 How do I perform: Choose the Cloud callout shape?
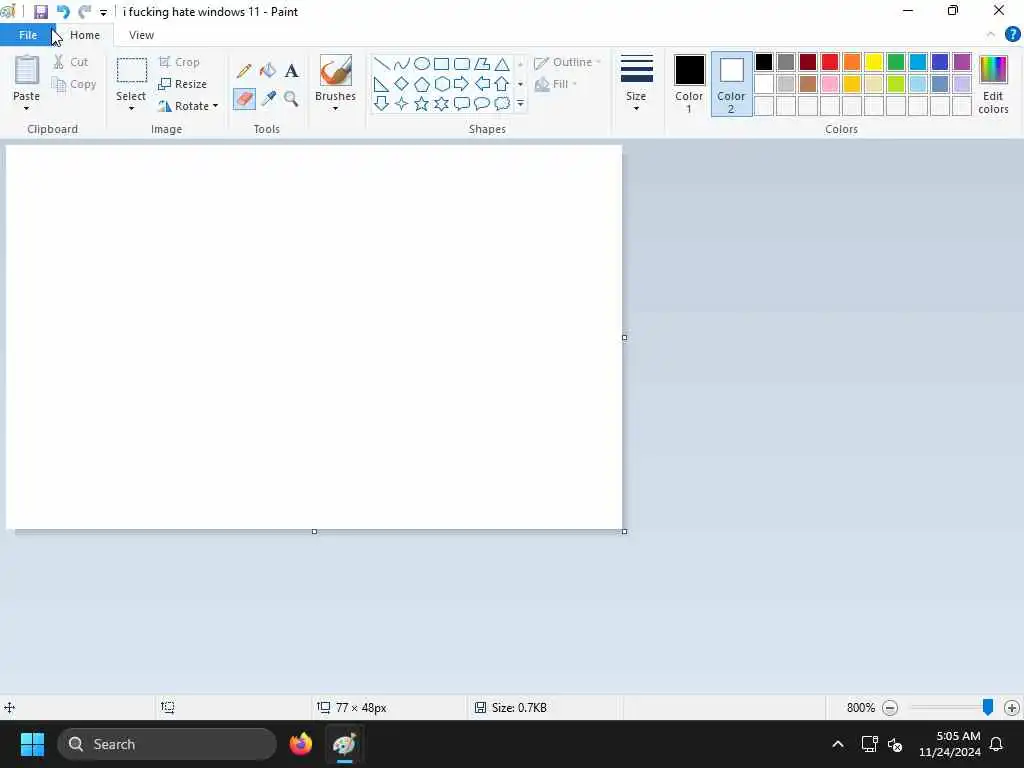pyautogui.click(x=502, y=103)
